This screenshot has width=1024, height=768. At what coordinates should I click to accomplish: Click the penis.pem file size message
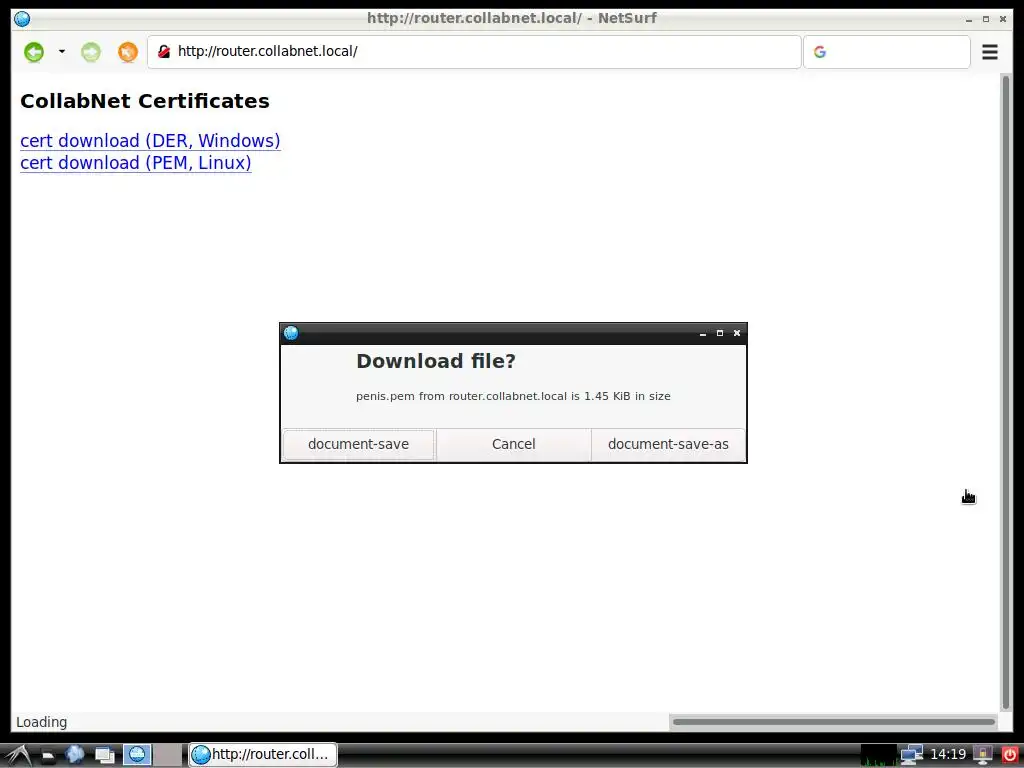pos(513,396)
